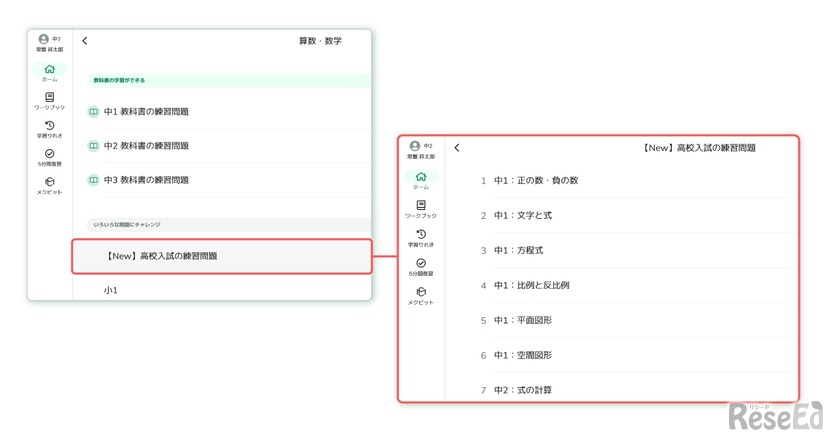Open 学習りれき in the right panel sidebar
This screenshot has width=826, height=432.
[421, 235]
